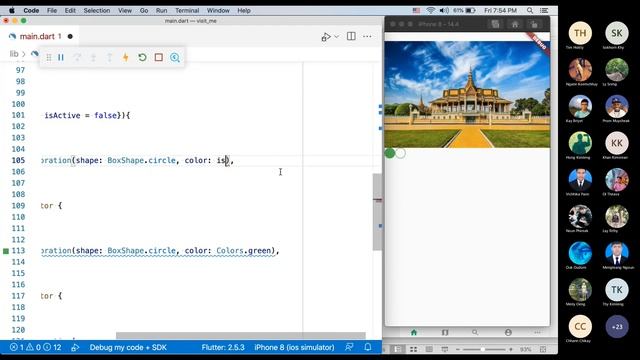Open notifications bell in status bar
The height and width of the screenshot is (360, 640).
368,347
